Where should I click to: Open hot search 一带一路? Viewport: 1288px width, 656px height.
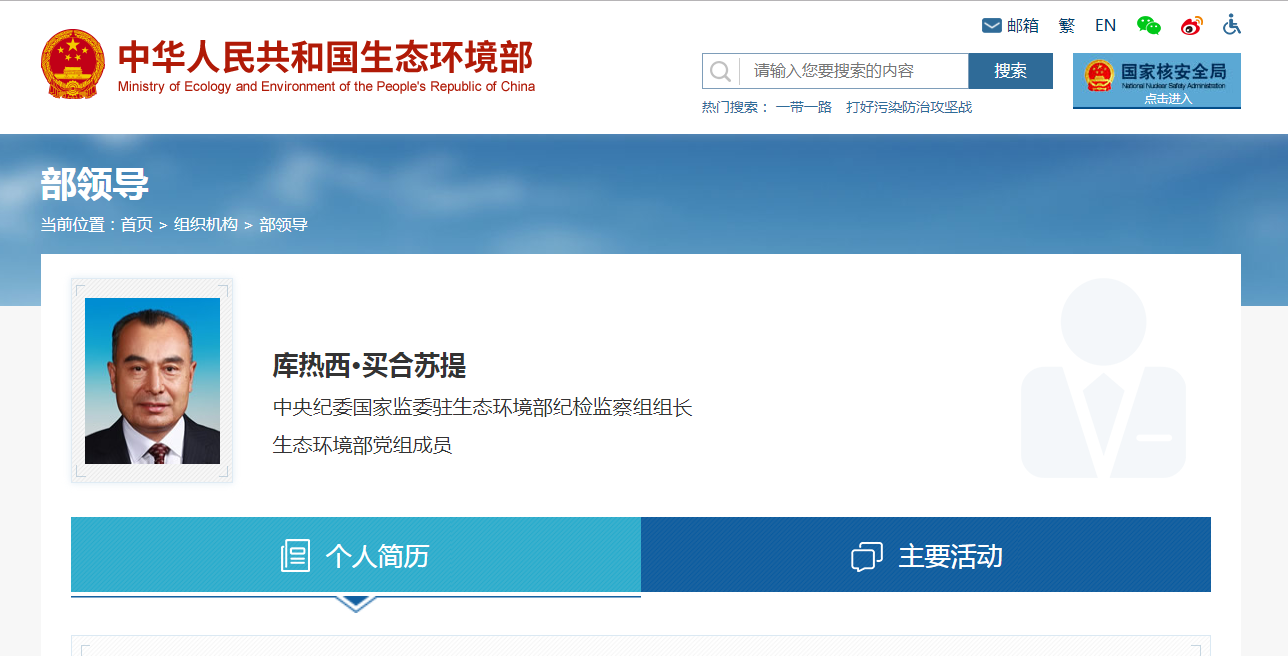[804, 107]
